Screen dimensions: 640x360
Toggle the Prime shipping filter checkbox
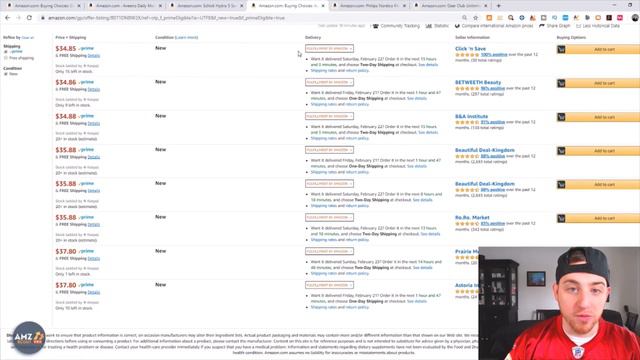[x=6, y=52]
